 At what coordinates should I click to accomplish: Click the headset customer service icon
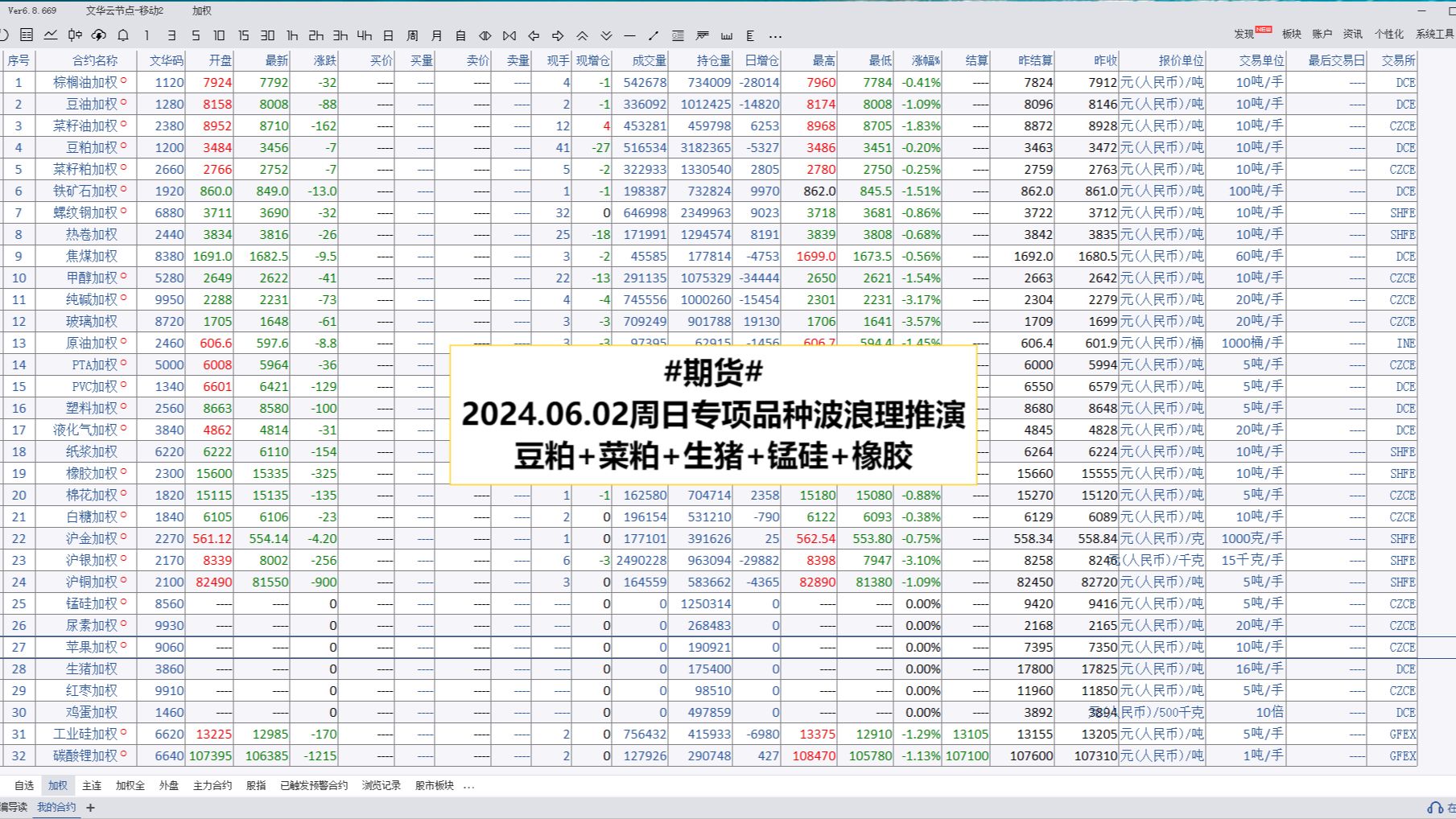click(x=1435, y=807)
